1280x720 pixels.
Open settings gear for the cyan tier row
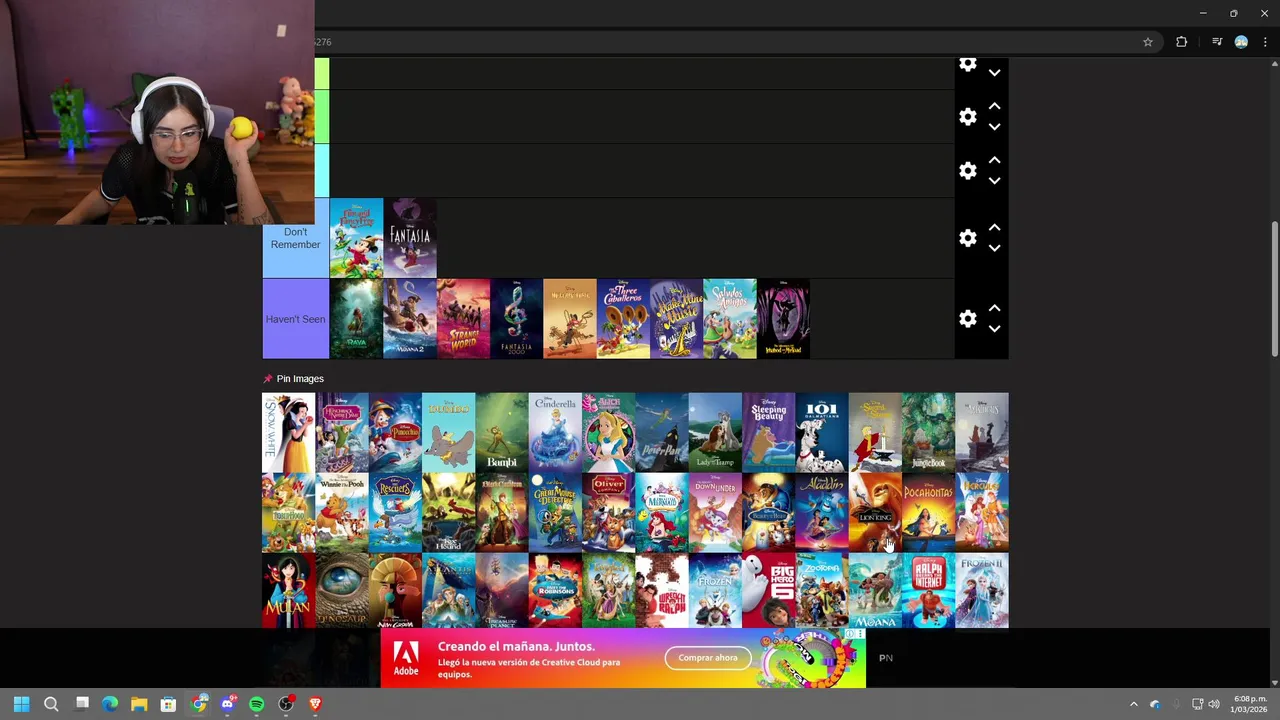click(x=967, y=171)
